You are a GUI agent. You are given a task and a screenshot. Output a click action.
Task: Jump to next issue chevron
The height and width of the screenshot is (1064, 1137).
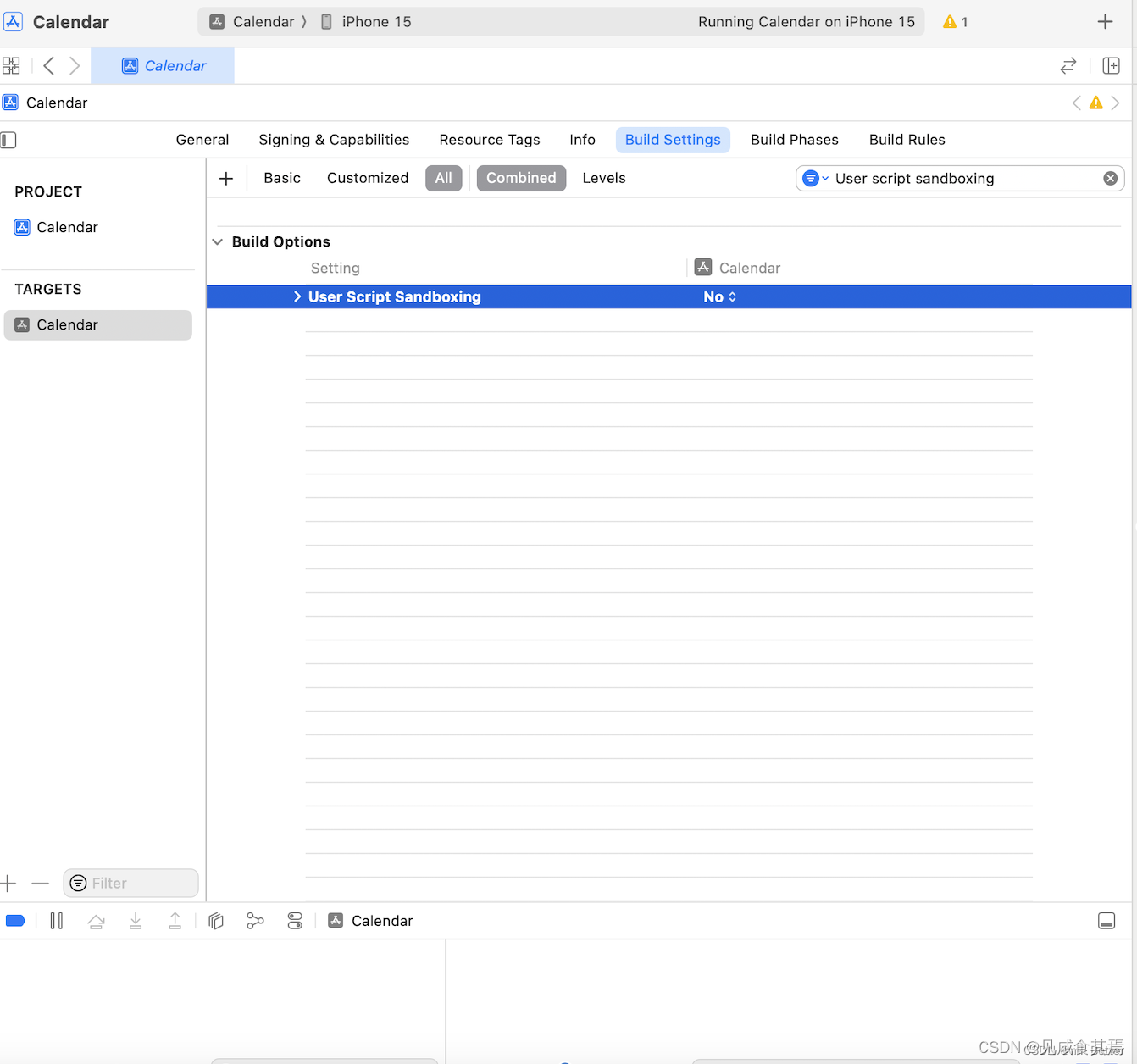pyautogui.click(x=1115, y=103)
